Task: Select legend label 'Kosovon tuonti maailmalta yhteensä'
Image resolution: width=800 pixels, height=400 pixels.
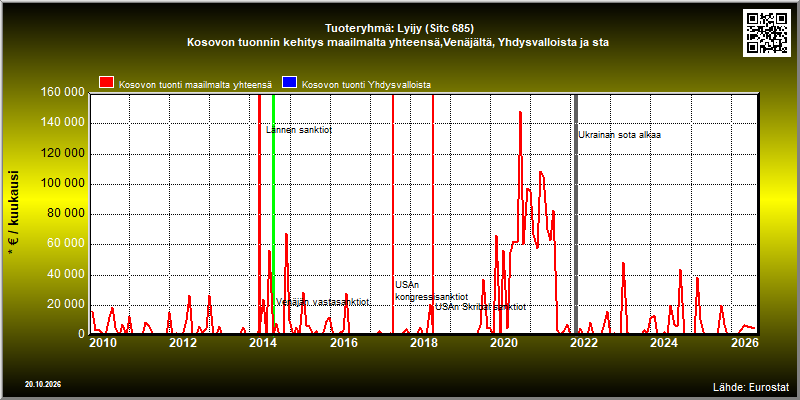Action: point(195,85)
